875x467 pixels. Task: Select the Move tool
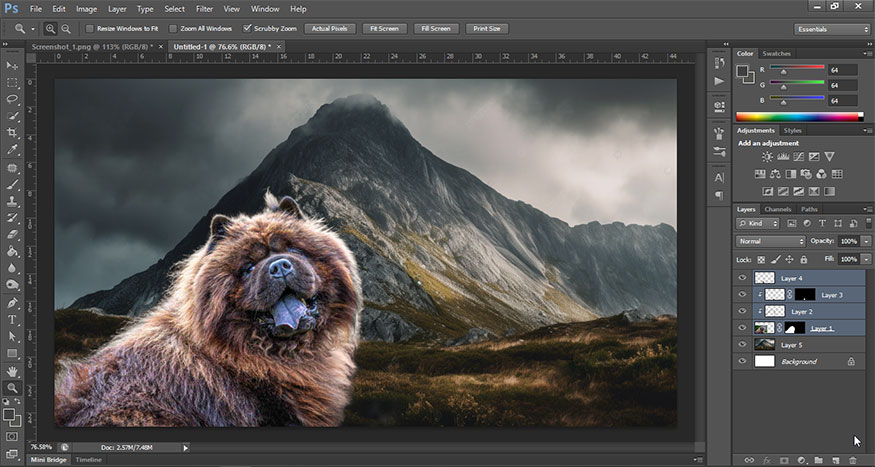point(12,66)
